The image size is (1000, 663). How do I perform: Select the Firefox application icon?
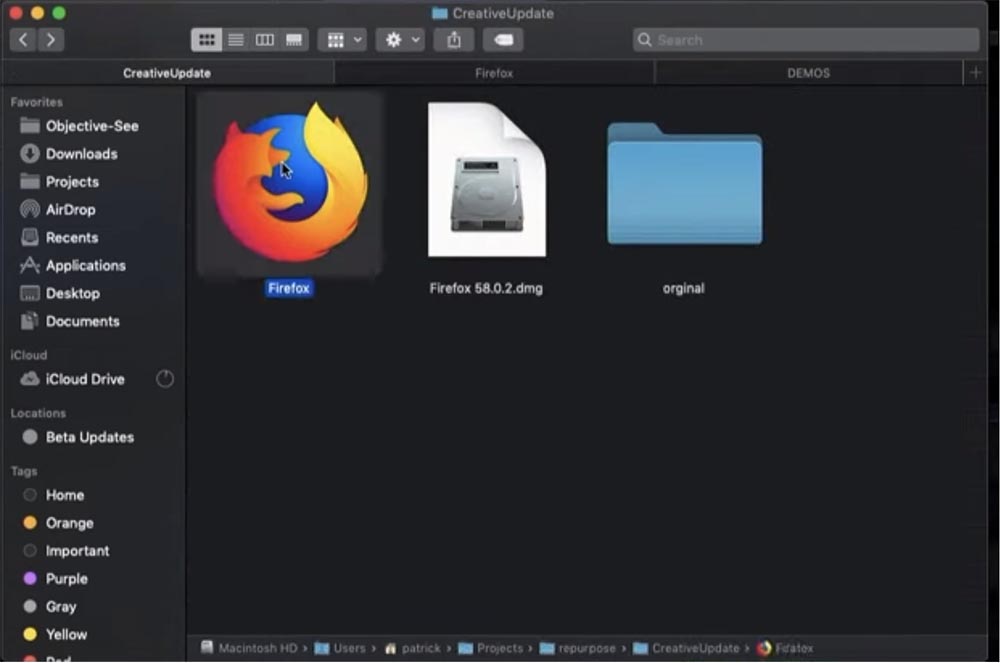tap(288, 180)
